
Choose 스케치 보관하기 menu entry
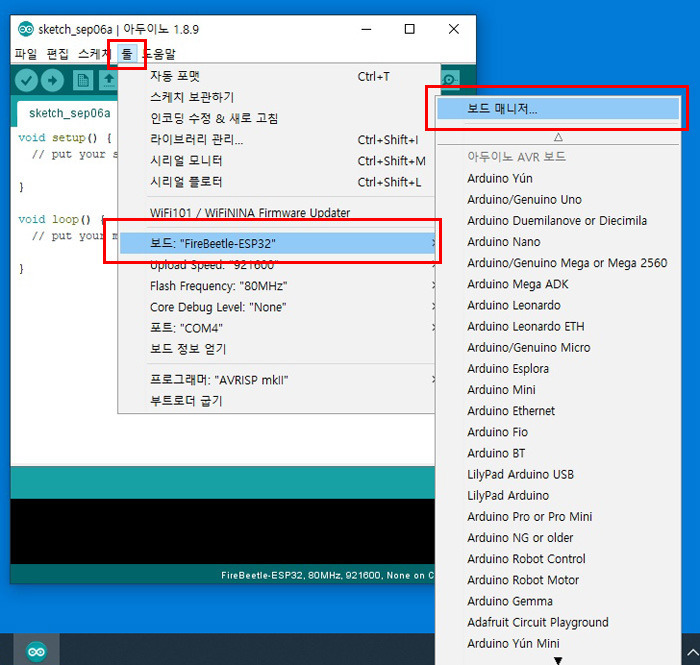[277, 97]
